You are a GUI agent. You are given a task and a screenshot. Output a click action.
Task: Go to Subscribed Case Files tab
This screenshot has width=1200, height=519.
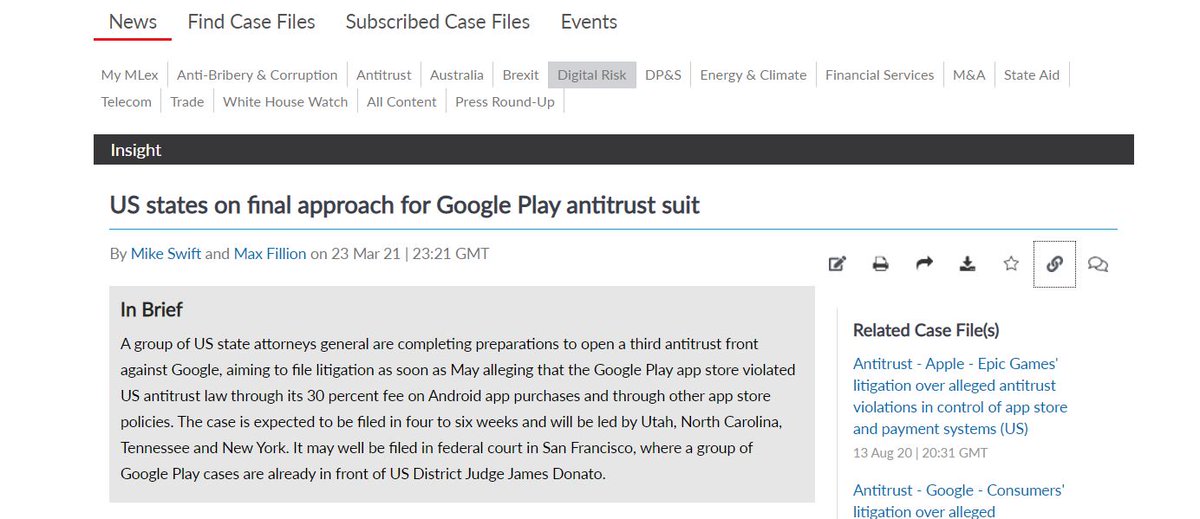pos(438,21)
